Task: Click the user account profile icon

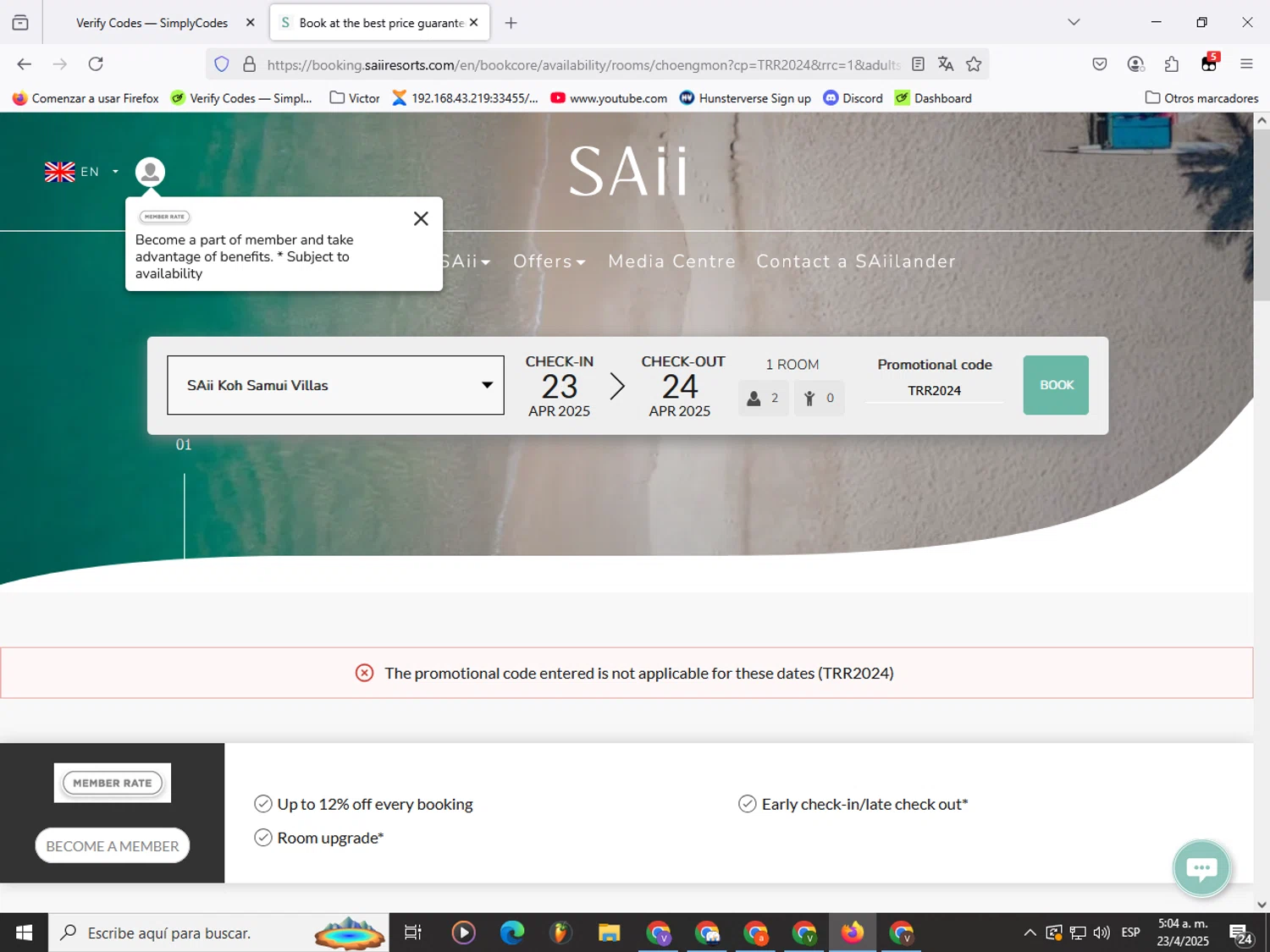Action: [x=150, y=172]
